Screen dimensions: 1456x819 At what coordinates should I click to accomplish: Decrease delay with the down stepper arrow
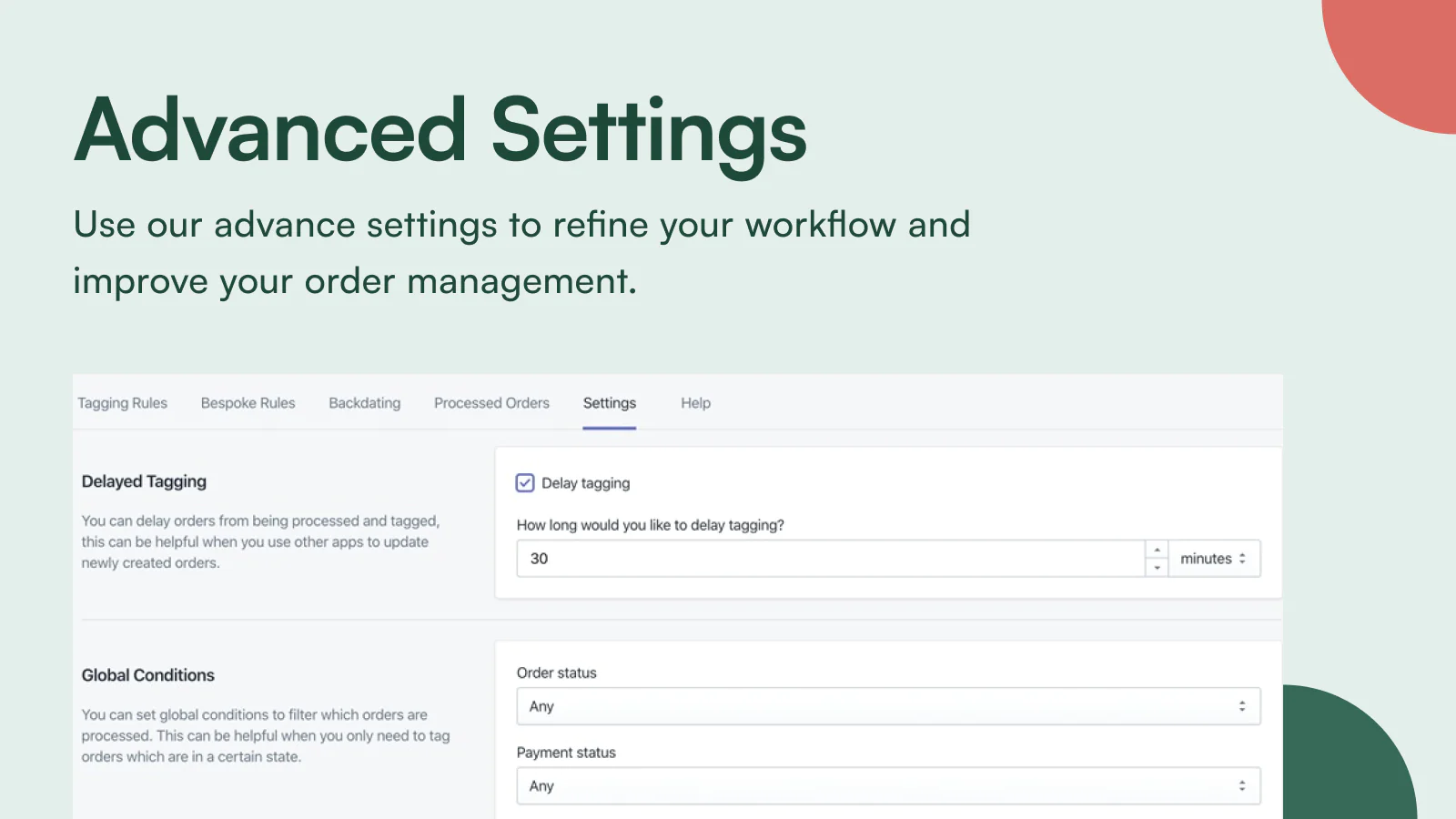point(1157,568)
